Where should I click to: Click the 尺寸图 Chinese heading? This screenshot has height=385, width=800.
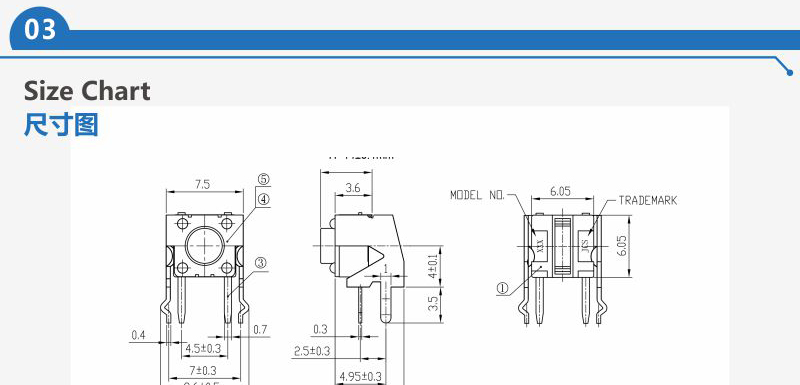[x=61, y=125]
